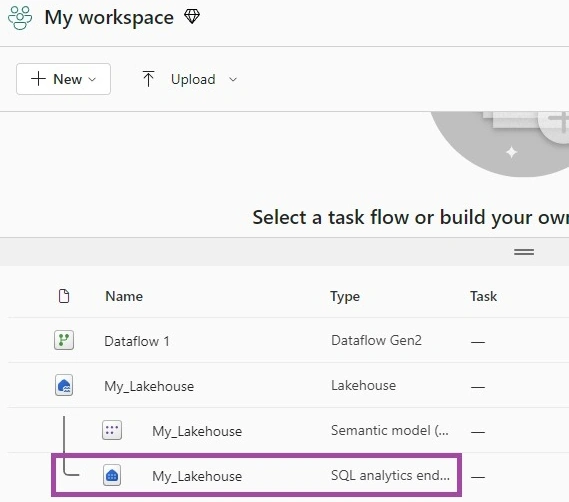Grab the task flow panel resize handle
Screen dimensions: 569x502
[524, 252]
